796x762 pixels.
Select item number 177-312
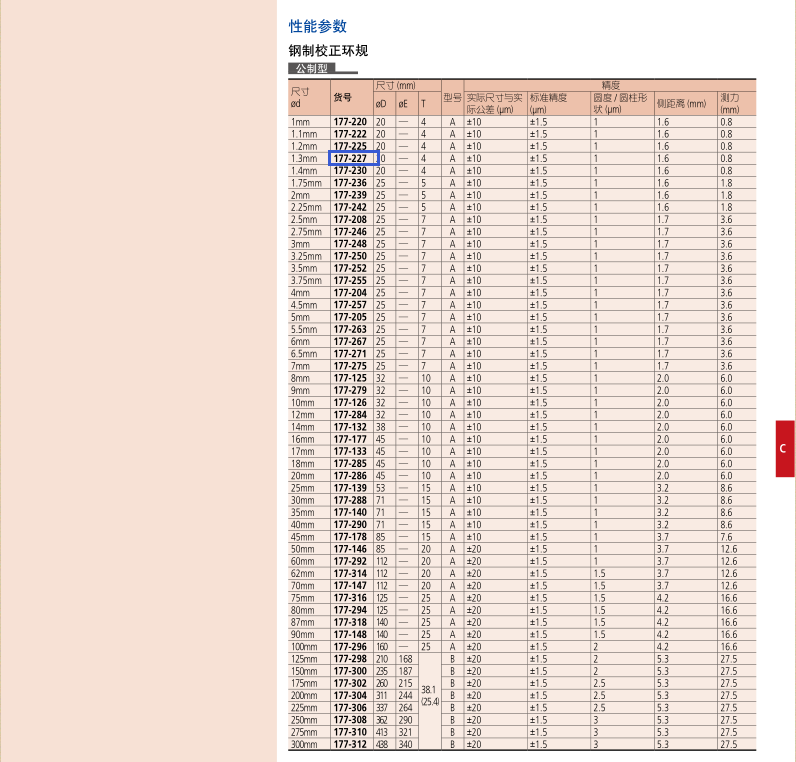(x=350, y=744)
